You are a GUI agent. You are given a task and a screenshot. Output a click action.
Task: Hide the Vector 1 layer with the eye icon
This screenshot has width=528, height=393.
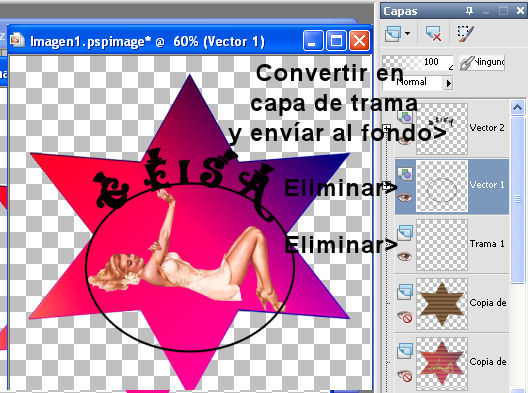(x=404, y=197)
